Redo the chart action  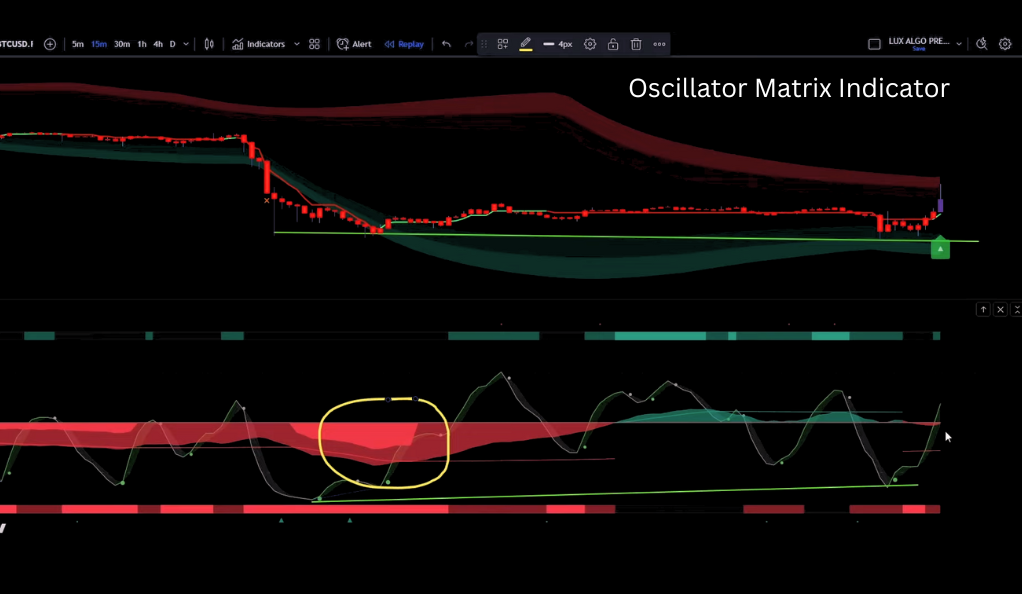468,44
